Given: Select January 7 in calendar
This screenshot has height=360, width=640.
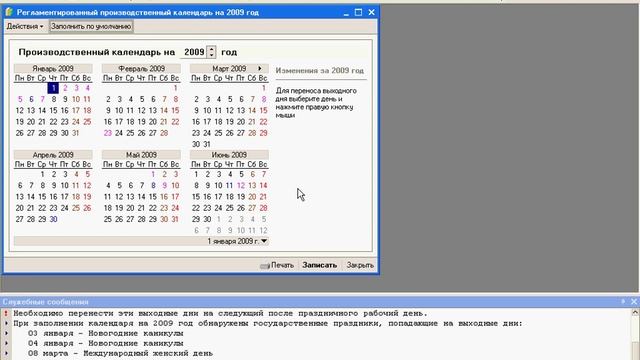Looking at the screenshot, I should point(42,99).
